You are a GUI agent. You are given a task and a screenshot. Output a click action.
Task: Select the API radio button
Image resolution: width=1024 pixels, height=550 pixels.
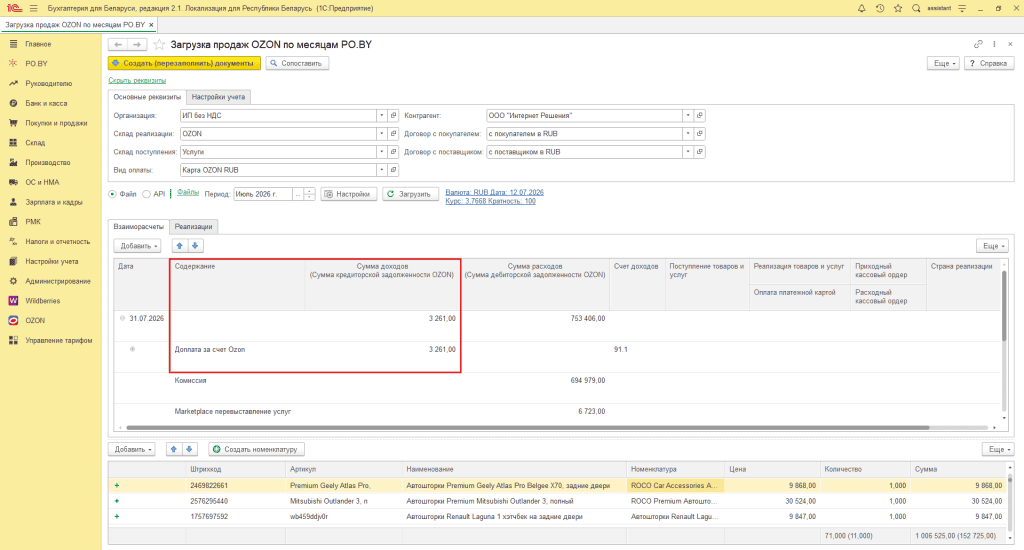(x=146, y=194)
